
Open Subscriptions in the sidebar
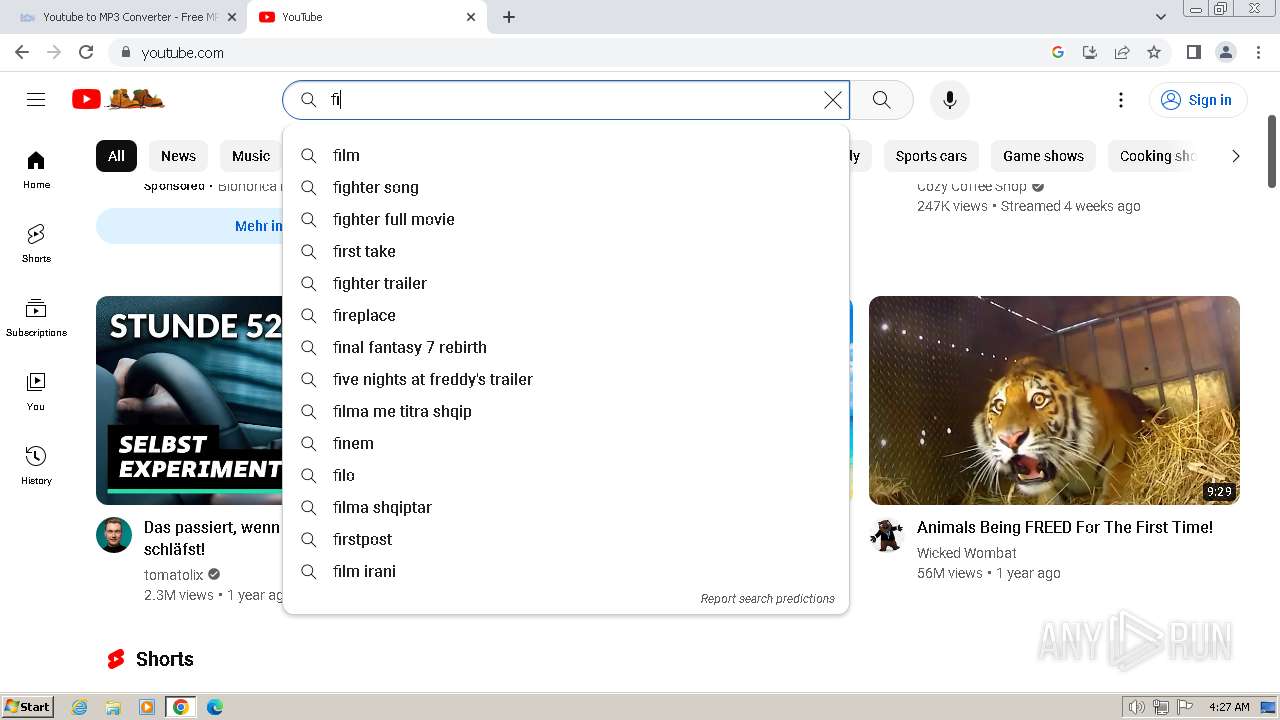point(36,318)
